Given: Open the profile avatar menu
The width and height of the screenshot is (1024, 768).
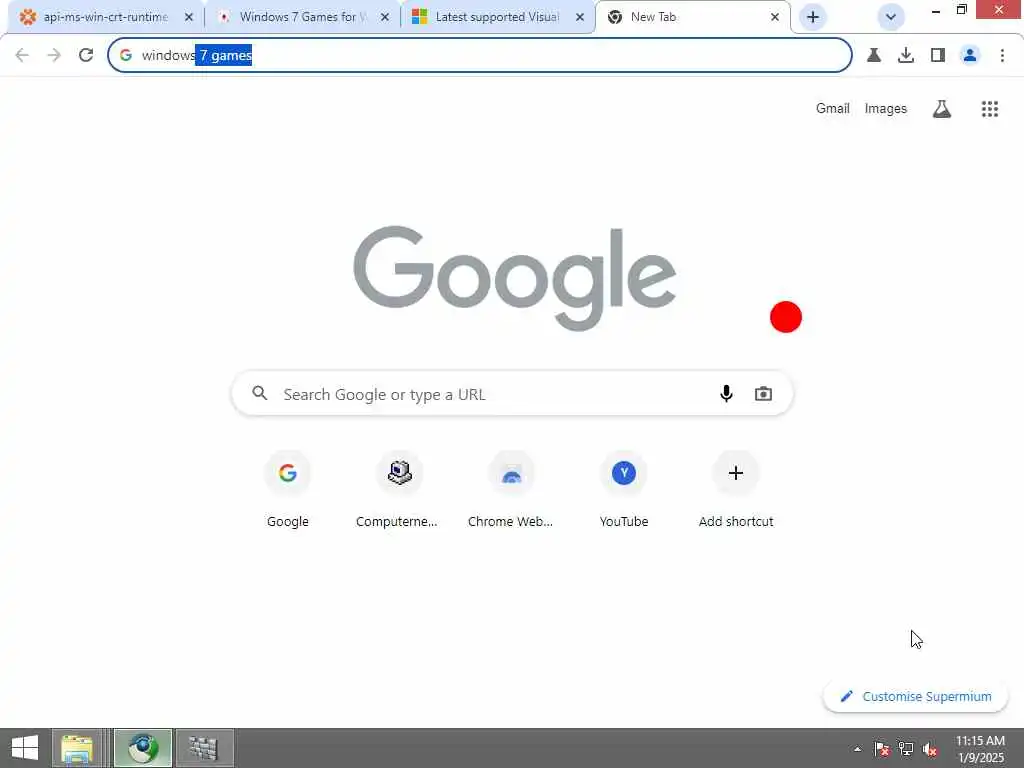Looking at the screenshot, I should [970, 56].
